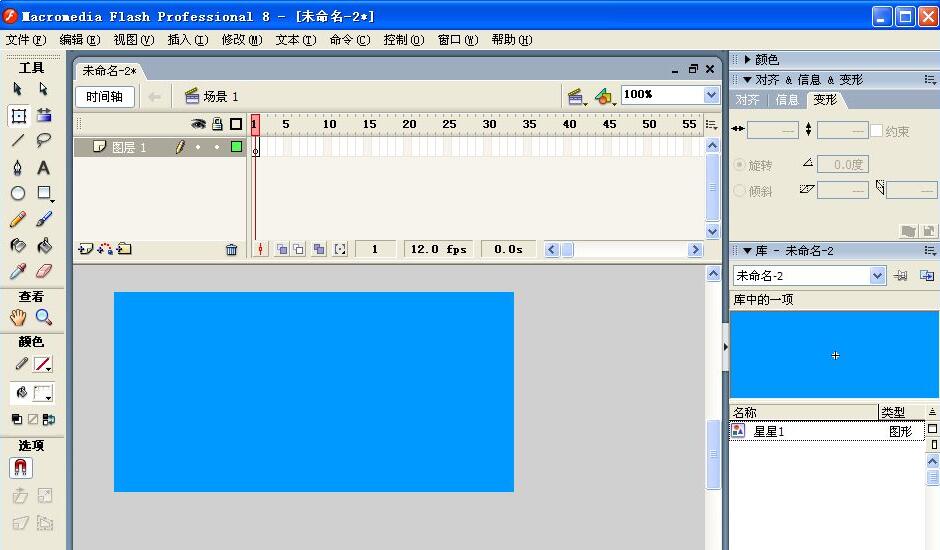This screenshot has width=940, height=550.
Task: Open the 100% zoom level dropdown
Action: [711, 95]
